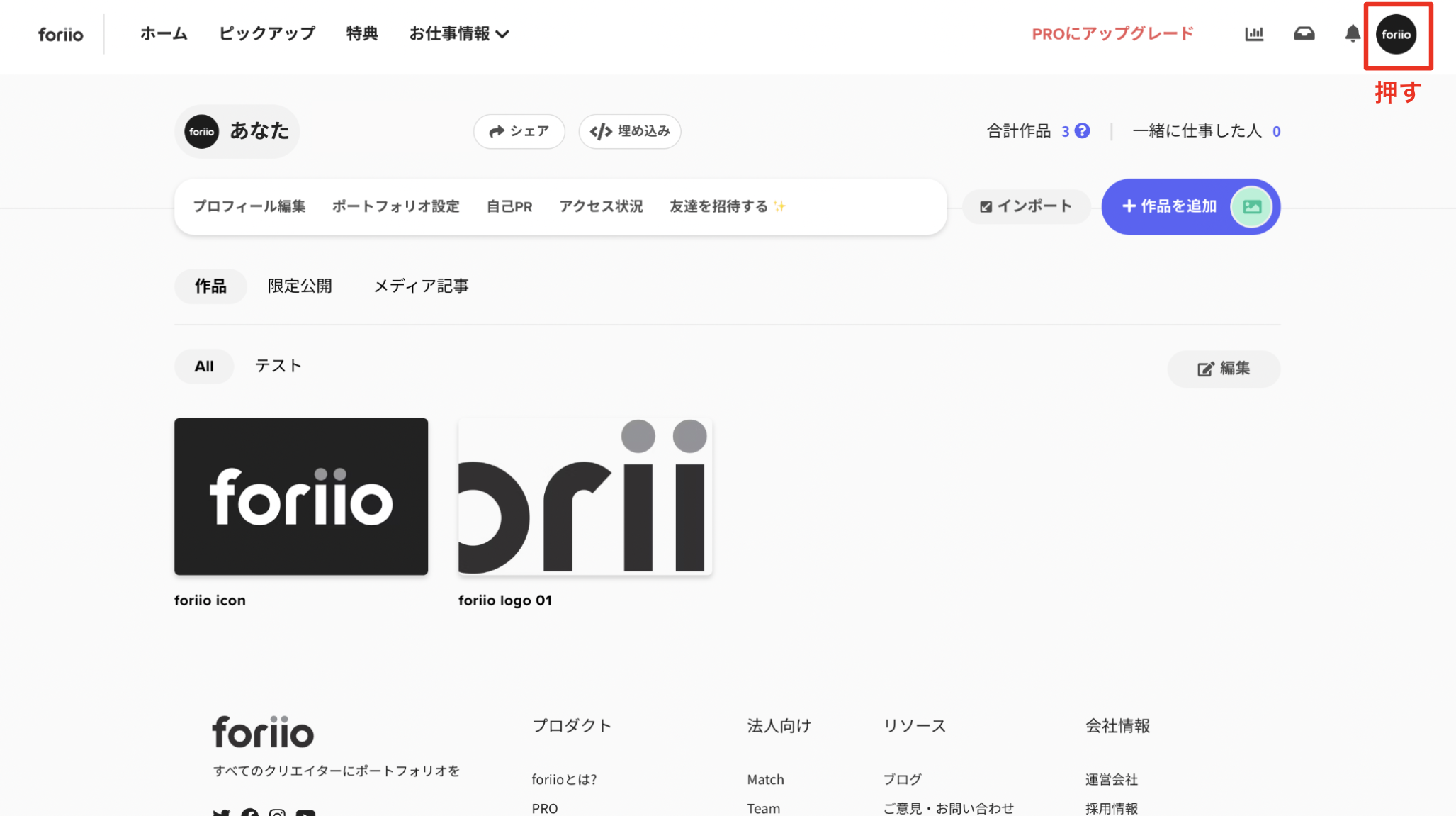Image resolution: width=1456 pixels, height=816 pixels.
Task: Click the foriio logo in footer
Action: click(263, 732)
